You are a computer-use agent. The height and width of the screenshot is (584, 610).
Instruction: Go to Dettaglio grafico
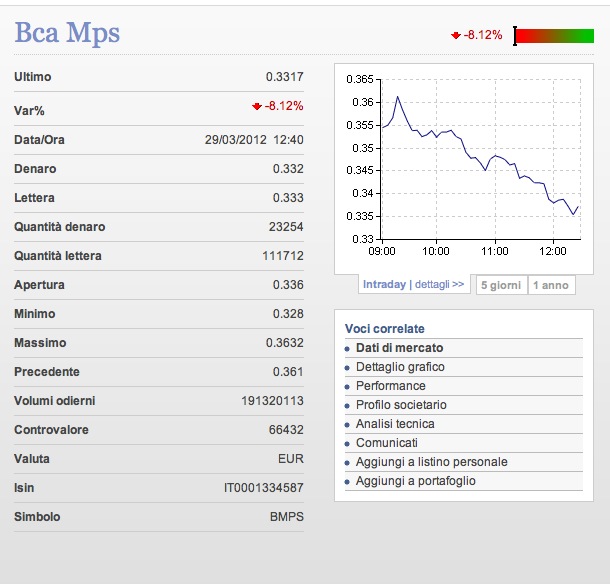[400, 367]
